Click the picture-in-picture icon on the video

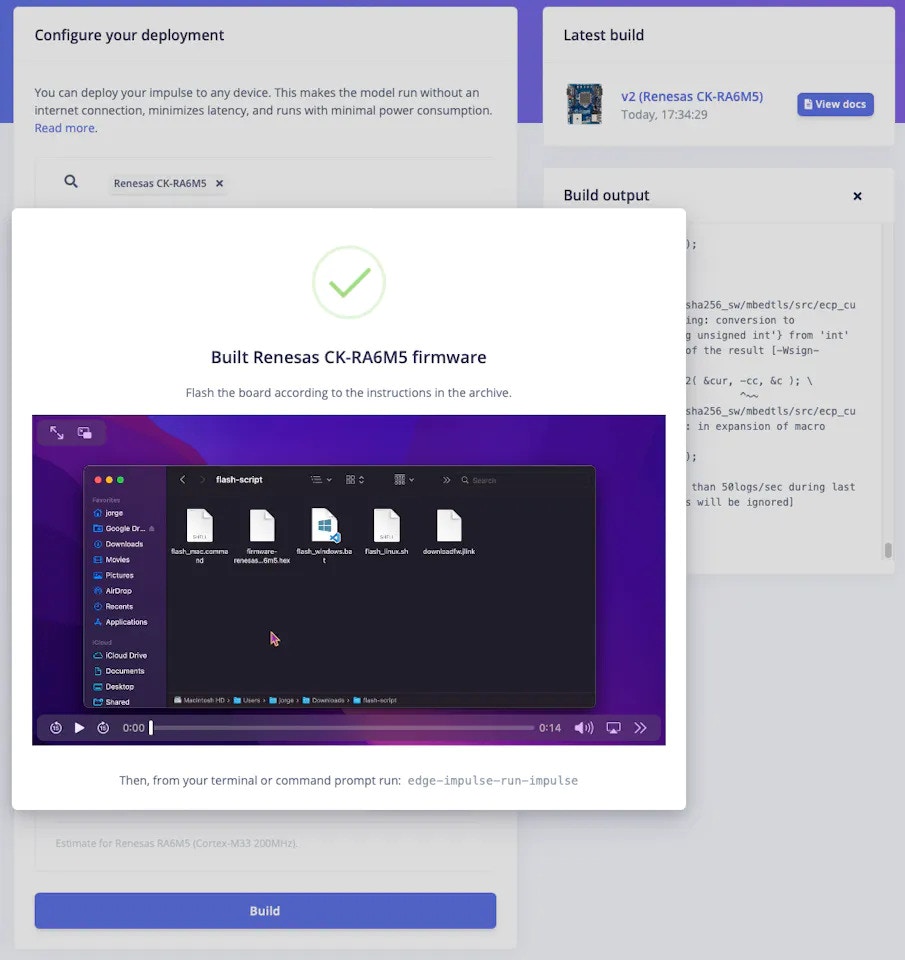tap(84, 433)
